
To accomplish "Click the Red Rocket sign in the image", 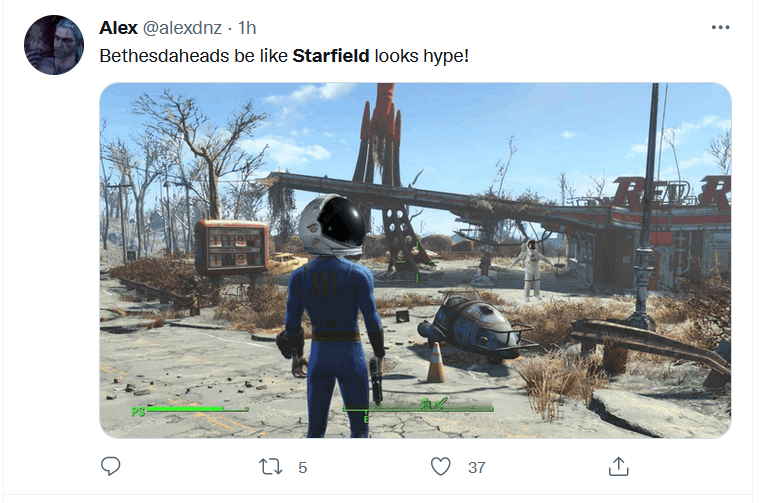I will pos(672,194).
